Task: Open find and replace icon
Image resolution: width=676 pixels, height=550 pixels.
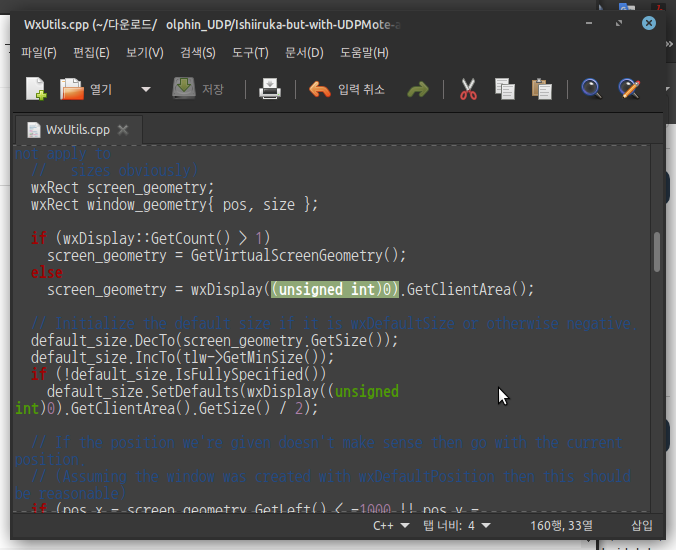Action: point(629,89)
